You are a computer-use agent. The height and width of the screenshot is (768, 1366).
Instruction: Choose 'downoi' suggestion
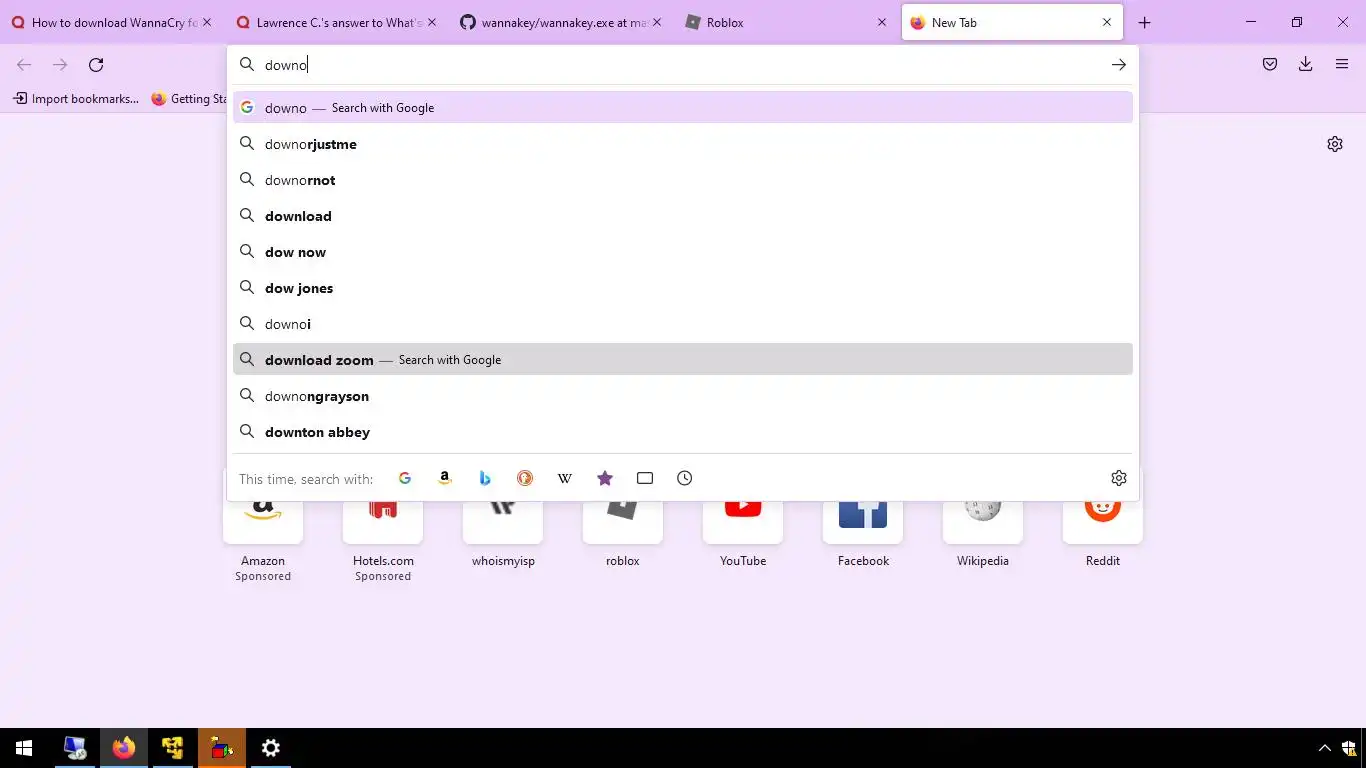pos(683,324)
